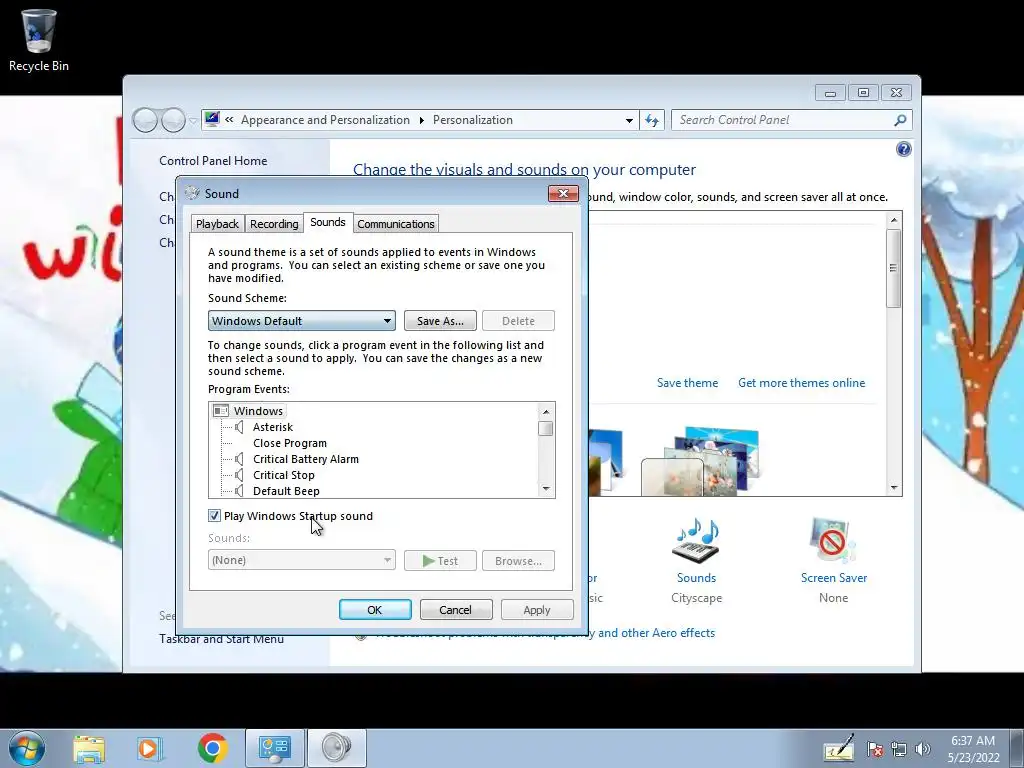Open recent pages dropdown arrow

point(193,121)
